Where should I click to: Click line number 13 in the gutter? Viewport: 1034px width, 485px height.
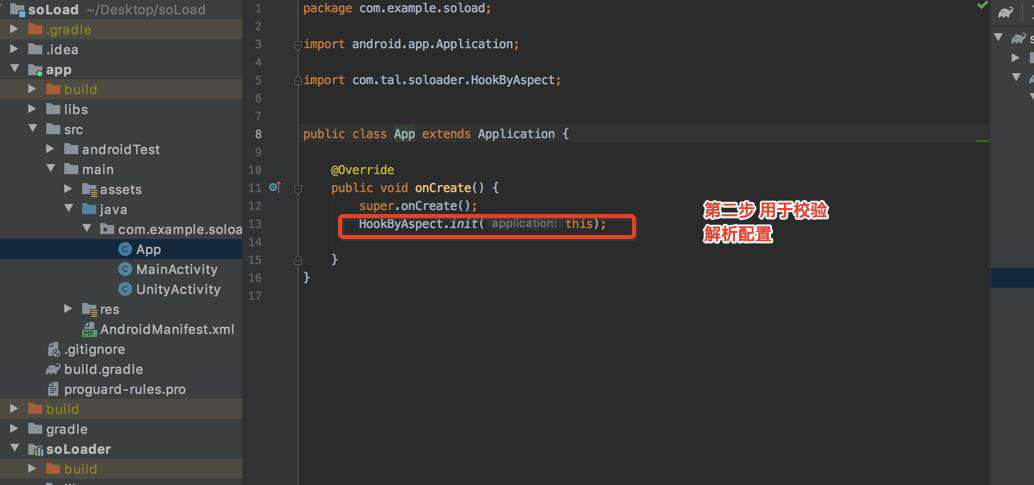click(255, 224)
